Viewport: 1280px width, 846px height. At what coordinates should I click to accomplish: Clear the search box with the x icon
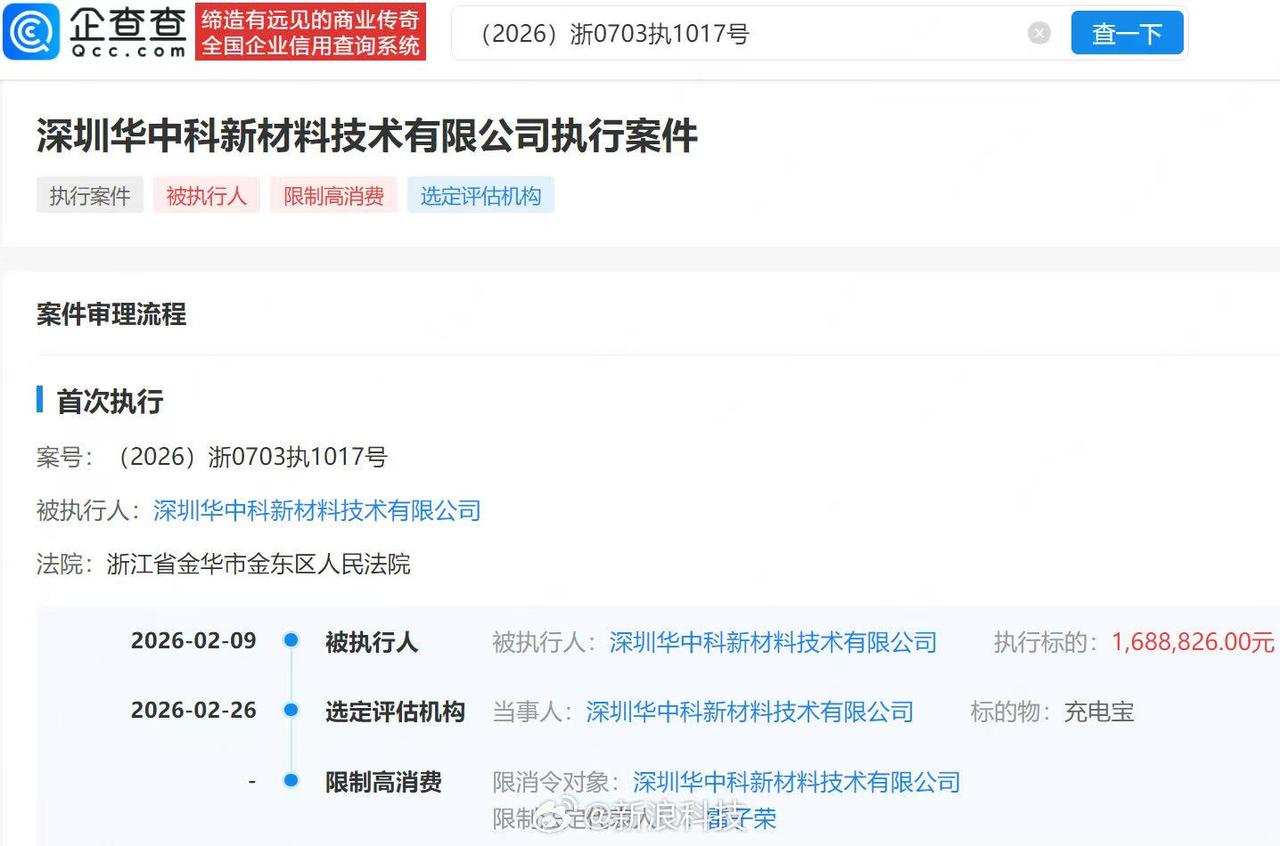coord(1039,32)
